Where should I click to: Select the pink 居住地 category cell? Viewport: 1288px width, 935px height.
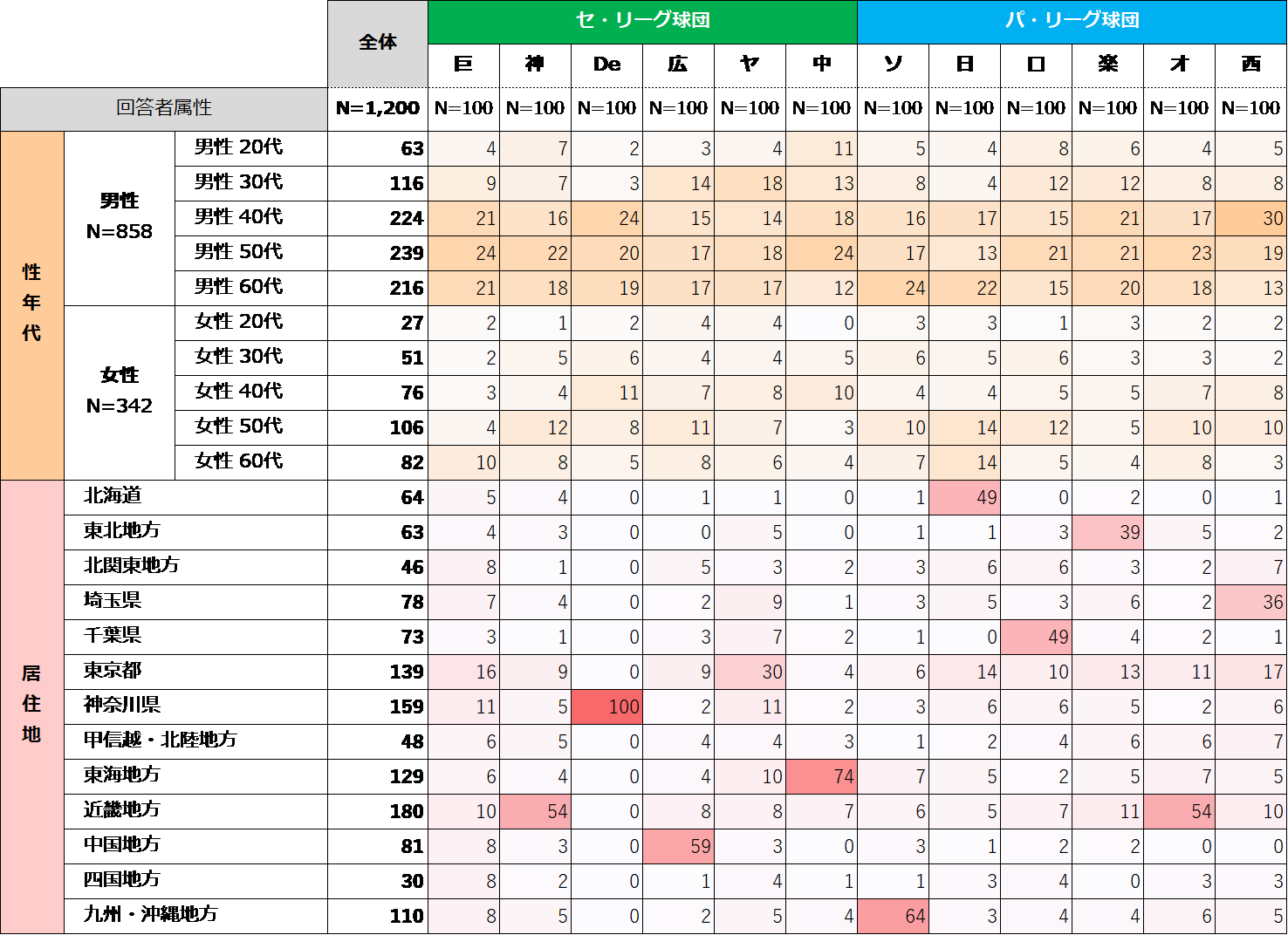[31, 706]
